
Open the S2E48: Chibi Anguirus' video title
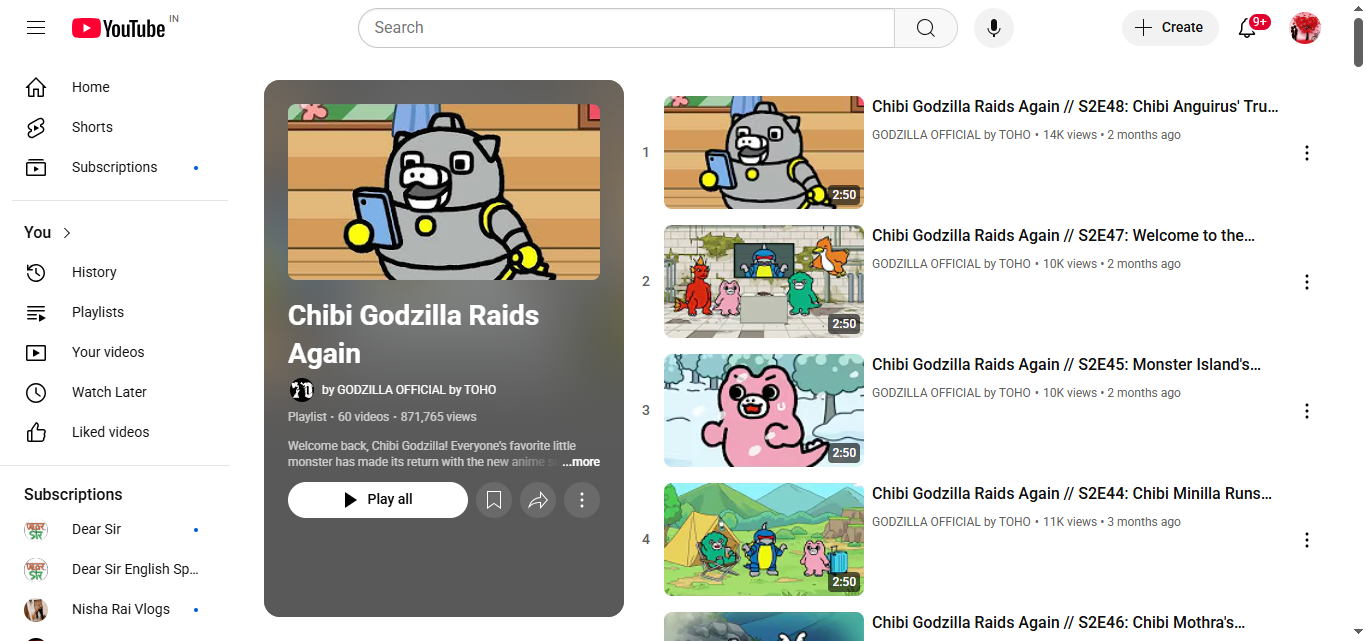[1075, 107]
